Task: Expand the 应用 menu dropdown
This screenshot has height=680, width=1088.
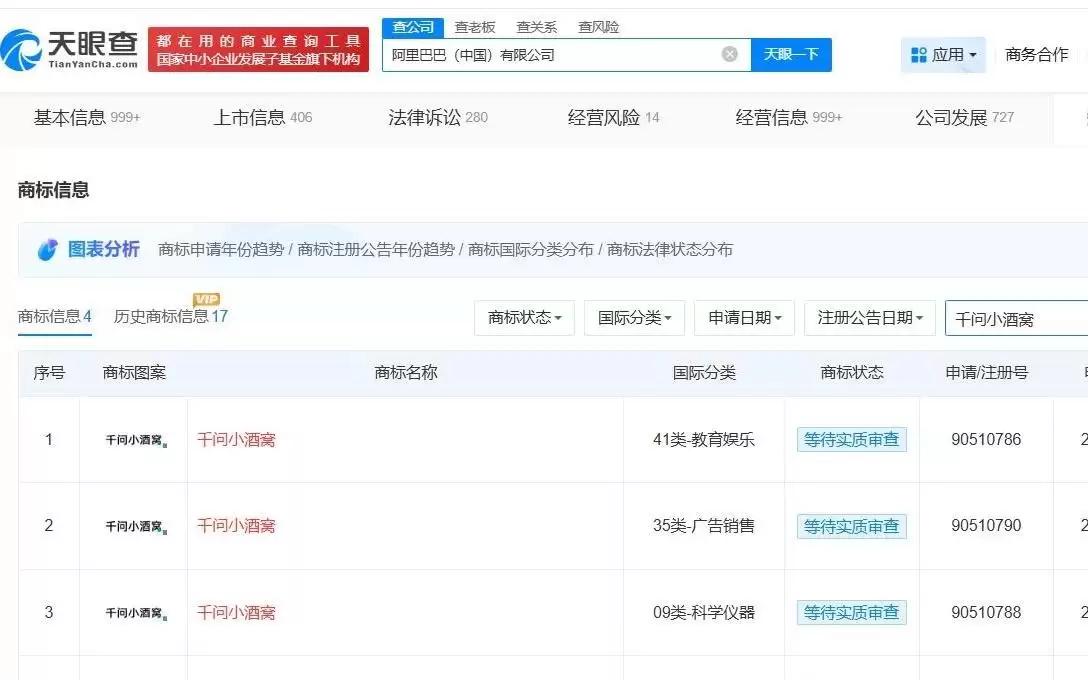Action: pyautogui.click(x=941, y=54)
